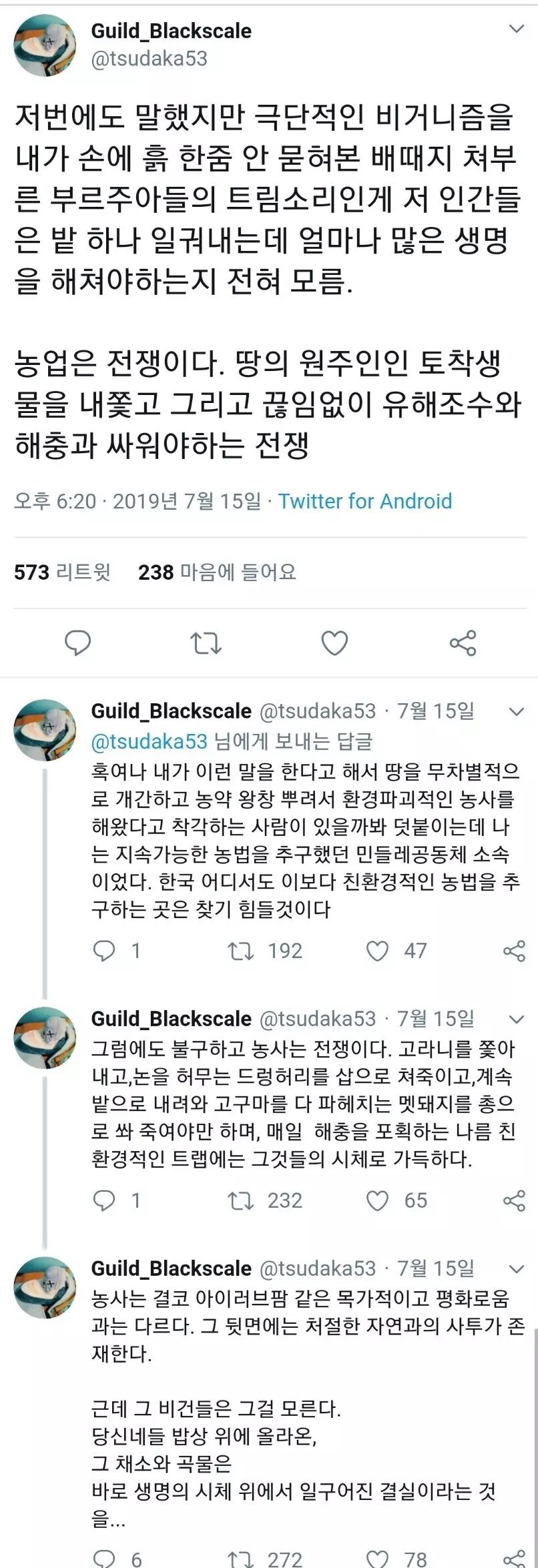538x1568 pixels.
Task: View the 573 리트윗 list
Action: pos(62,572)
